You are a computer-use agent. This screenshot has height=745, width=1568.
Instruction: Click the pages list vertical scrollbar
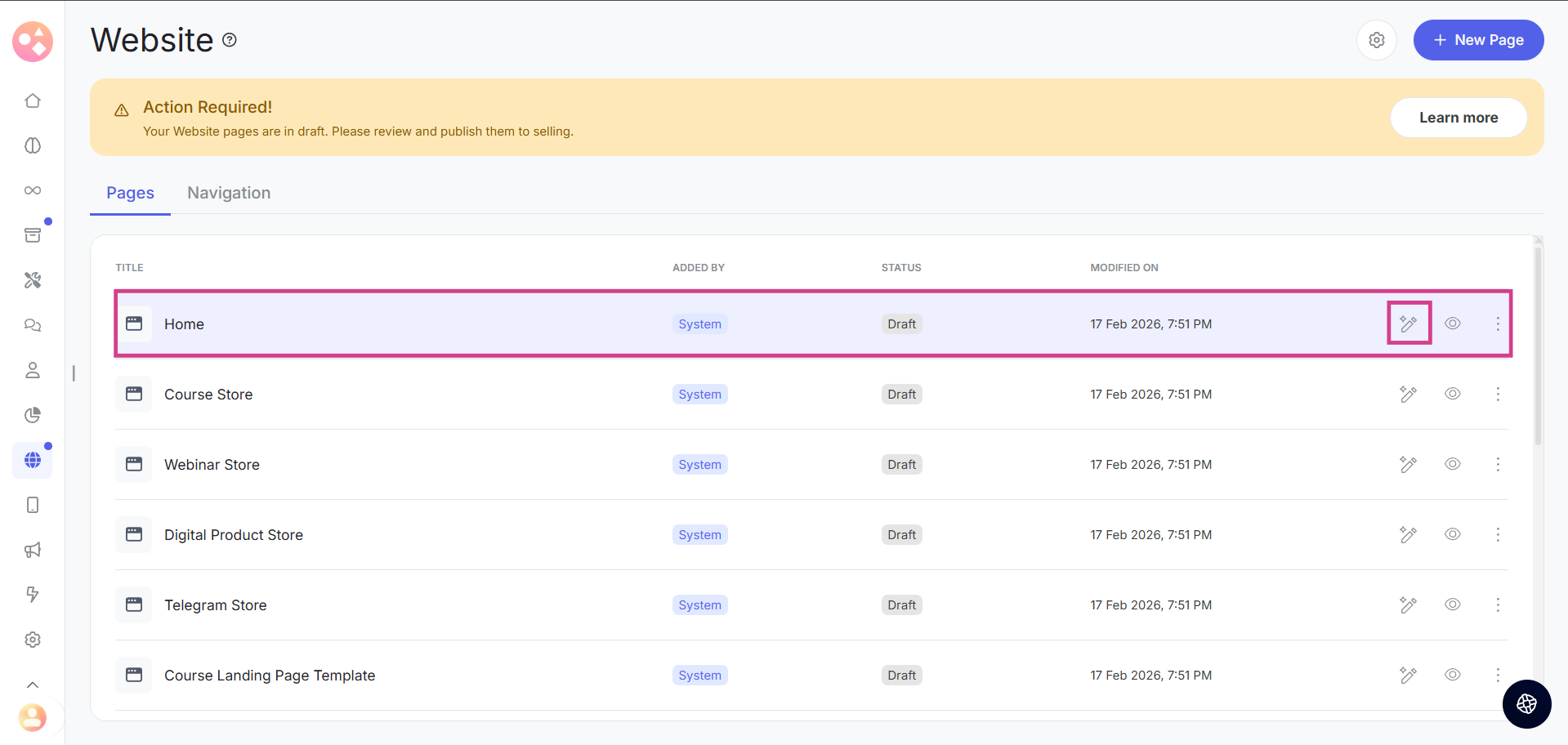[1538, 343]
